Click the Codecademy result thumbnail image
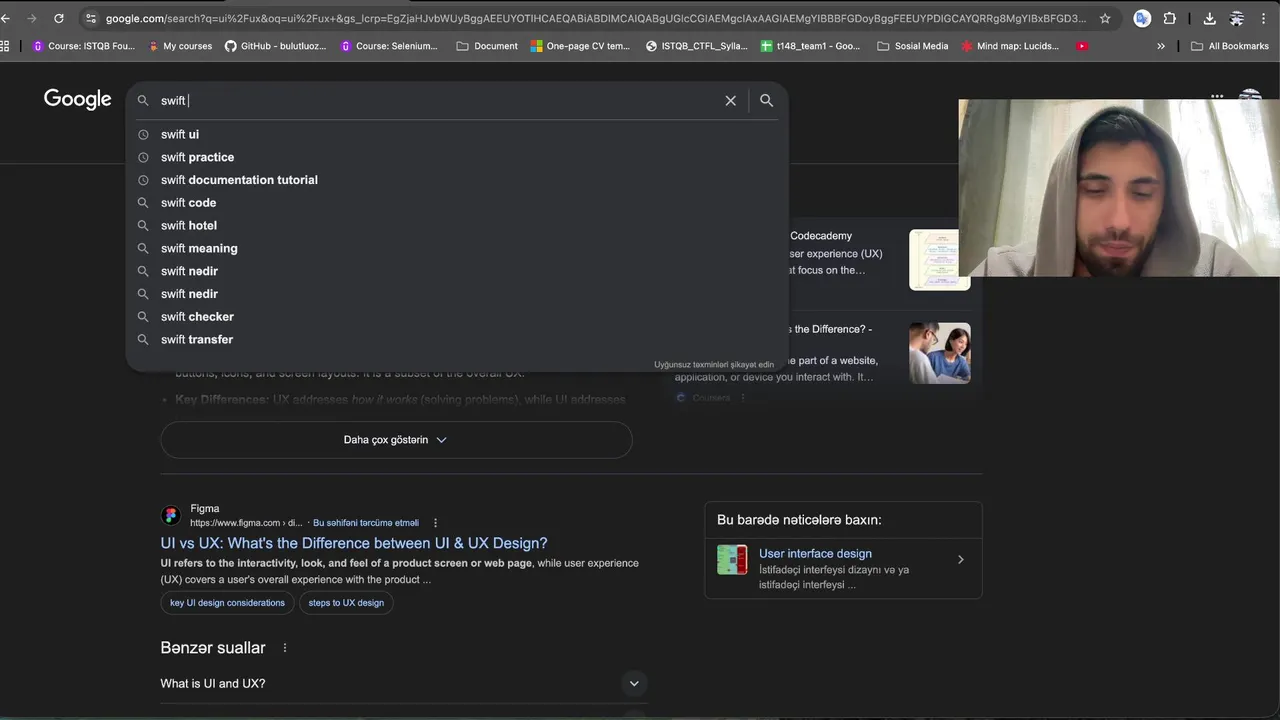The width and height of the screenshot is (1280, 720). click(x=939, y=260)
